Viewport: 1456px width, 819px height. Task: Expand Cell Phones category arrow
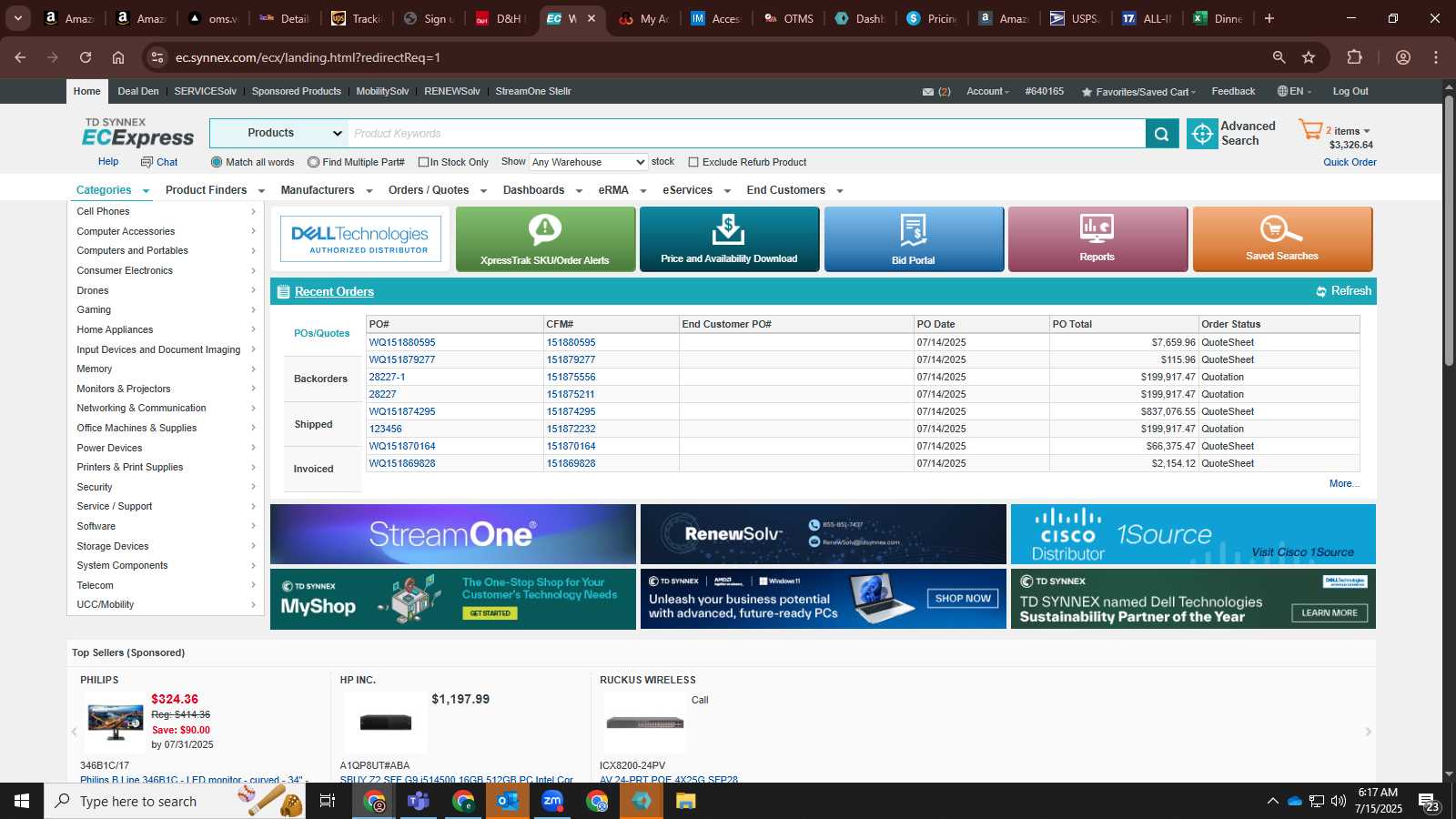[253, 211]
